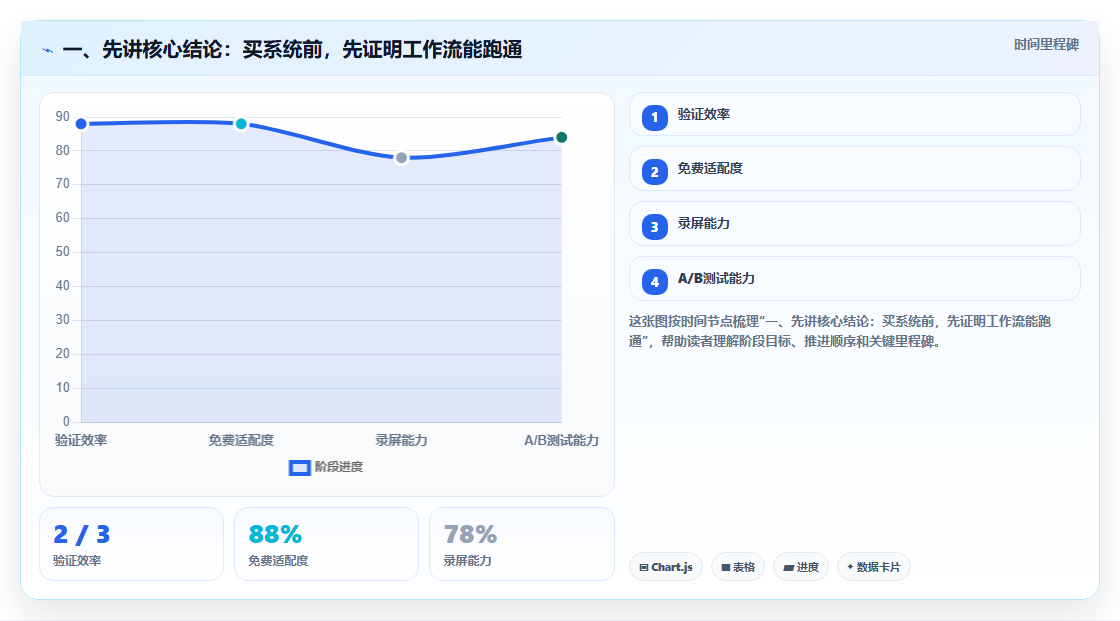
Task: Click the cyan 免费适配度 data point
Action: coord(241,124)
